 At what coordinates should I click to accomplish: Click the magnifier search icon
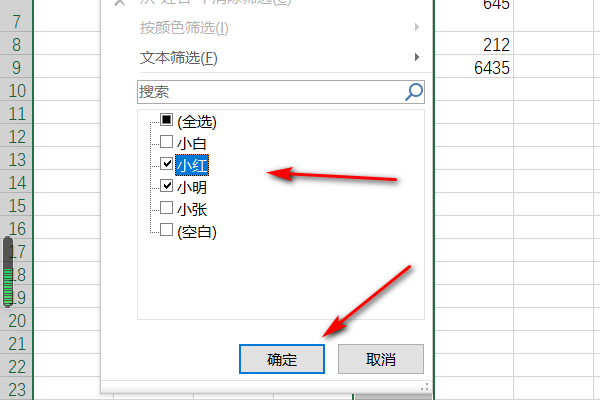414,92
